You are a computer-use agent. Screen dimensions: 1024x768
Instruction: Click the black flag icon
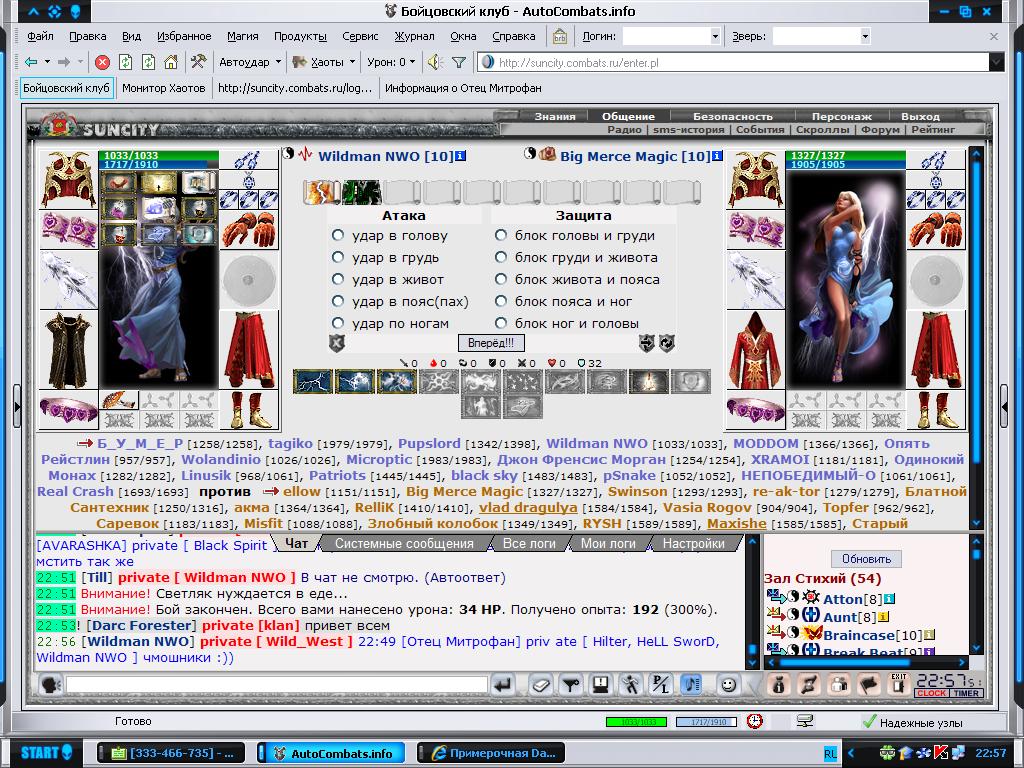pyautogui.click(x=869, y=684)
